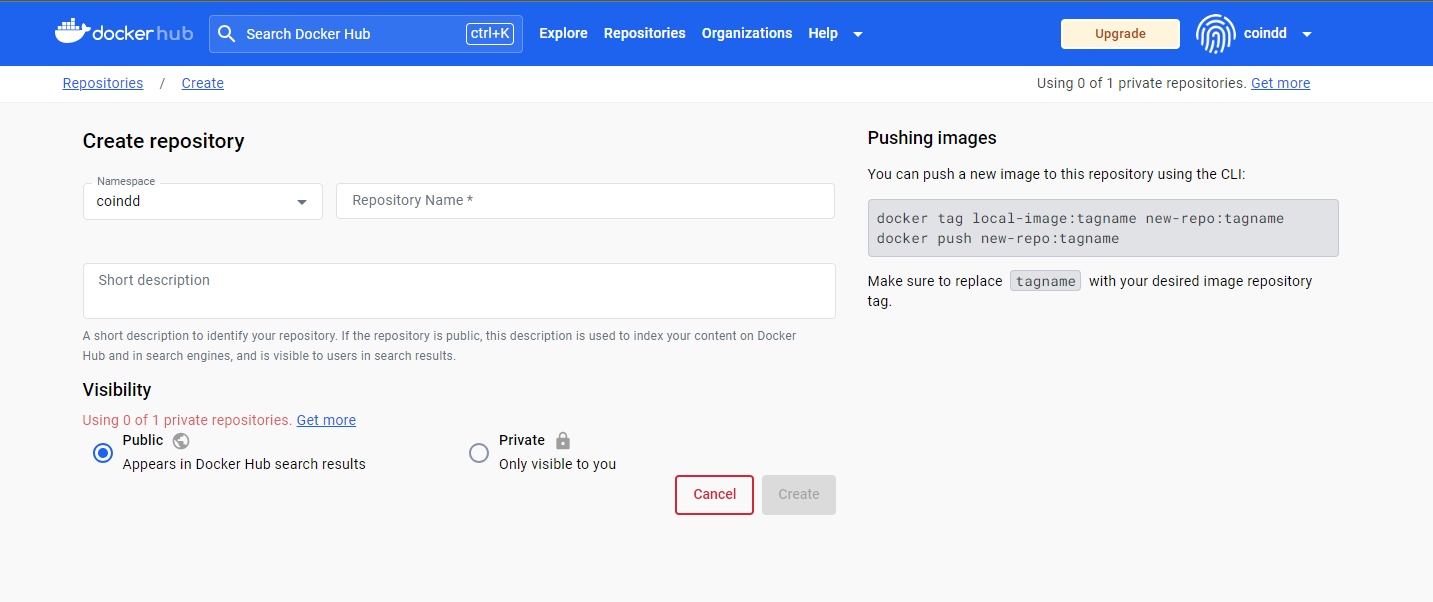Screen dimensions: 1433x602
Task: Select the Public visibility radio button
Action: click(103, 453)
